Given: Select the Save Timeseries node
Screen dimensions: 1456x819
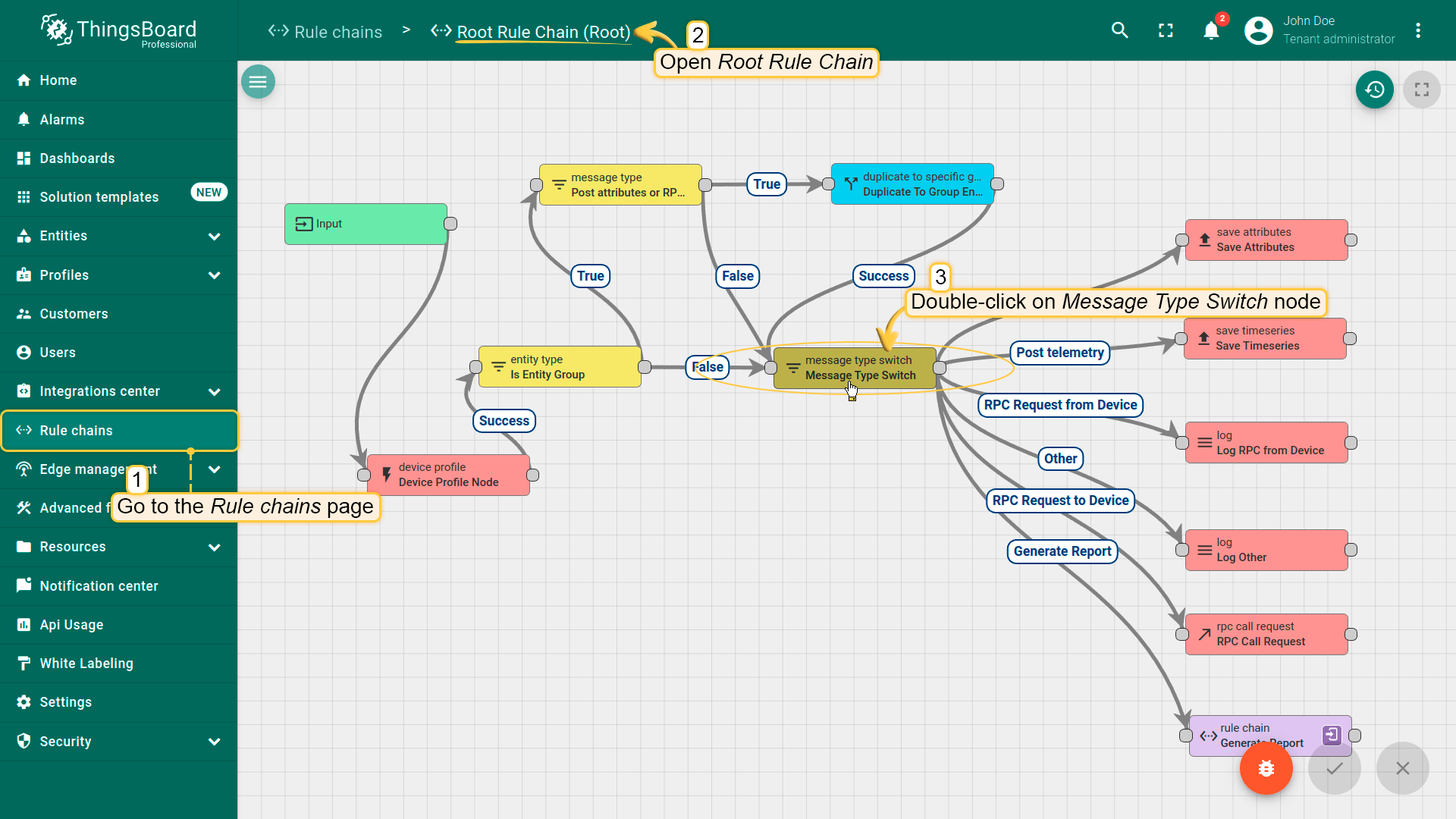Looking at the screenshot, I should [x=1264, y=338].
